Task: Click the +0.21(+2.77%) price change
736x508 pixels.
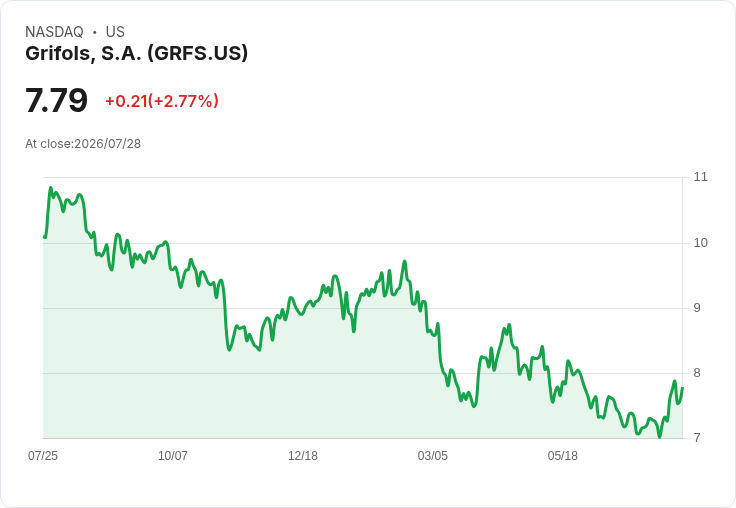Action: [x=162, y=101]
